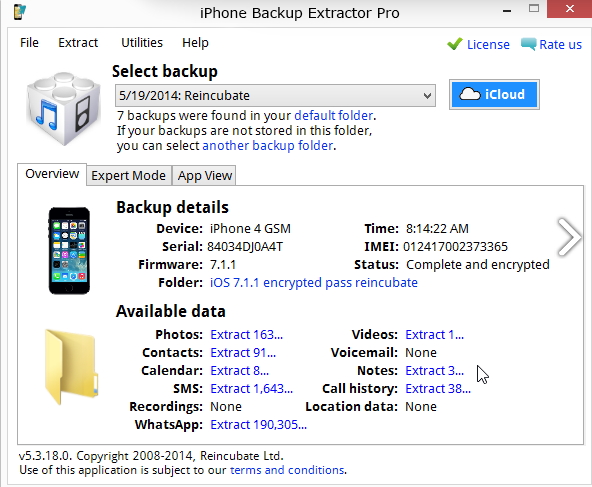Open the Help menu
The width and height of the screenshot is (592, 487).
[195, 43]
